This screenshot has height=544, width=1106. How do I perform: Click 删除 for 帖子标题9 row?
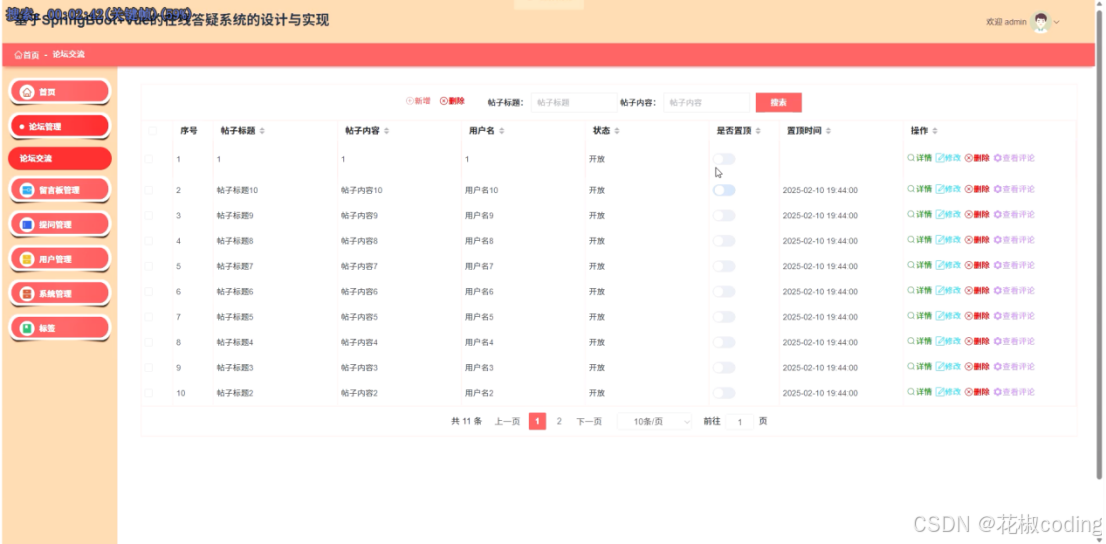977,214
